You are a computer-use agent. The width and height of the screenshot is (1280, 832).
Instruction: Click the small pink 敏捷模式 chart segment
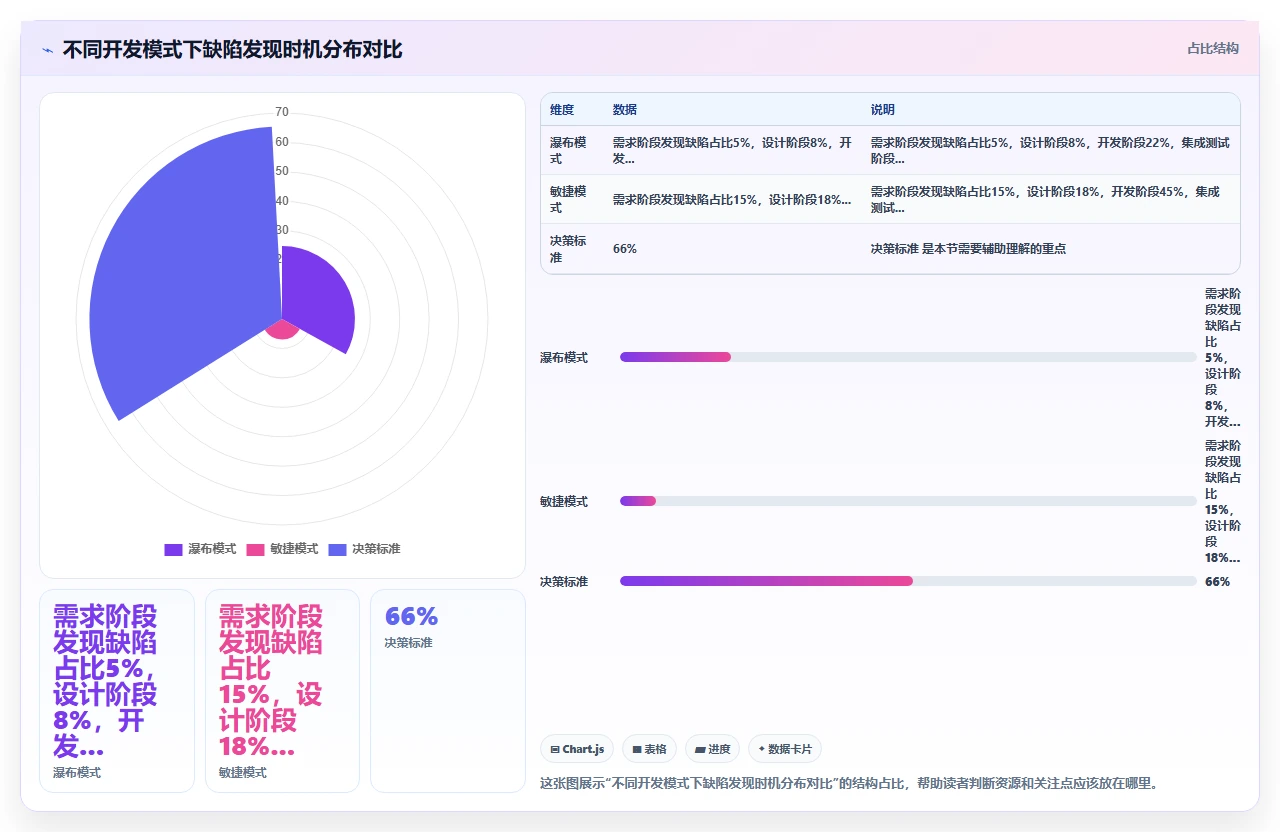(281, 330)
